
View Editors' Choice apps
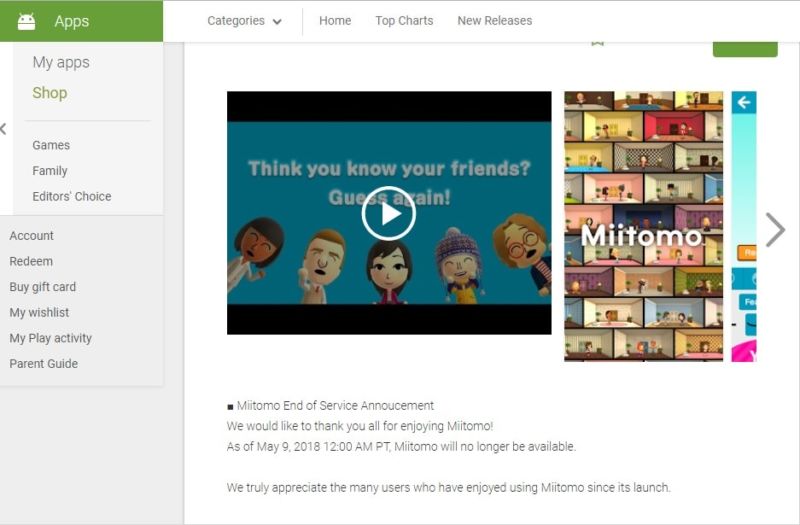(72, 196)
